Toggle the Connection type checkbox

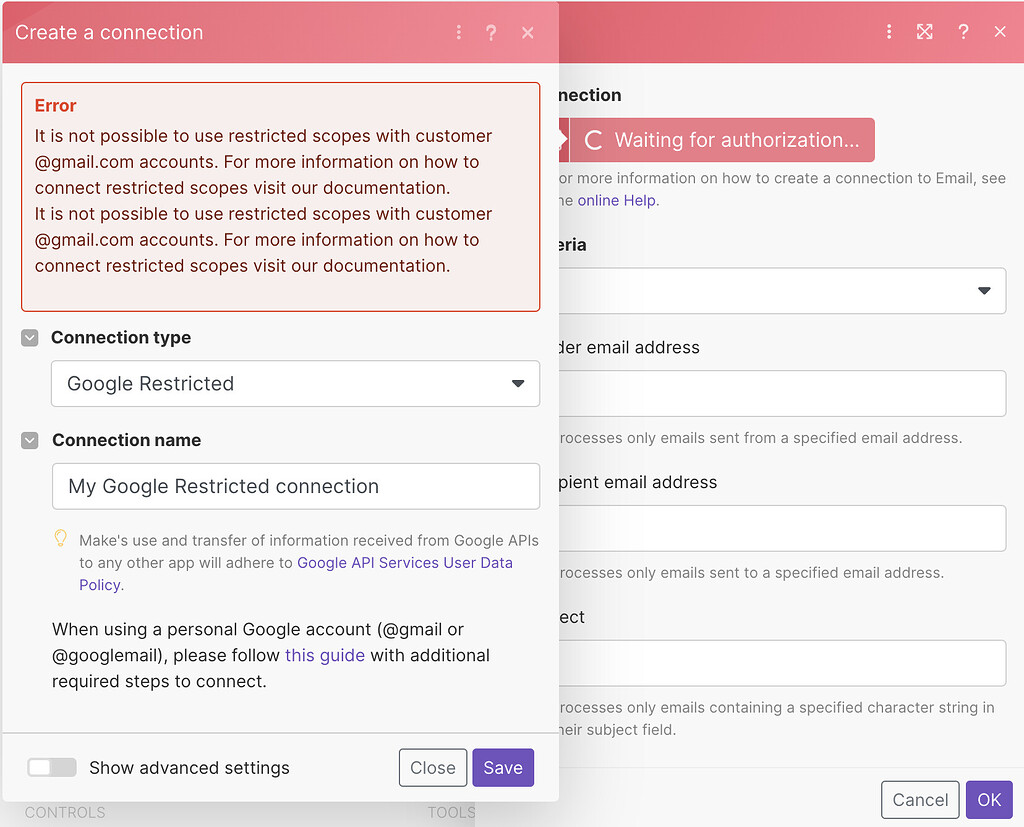point(29,338)
